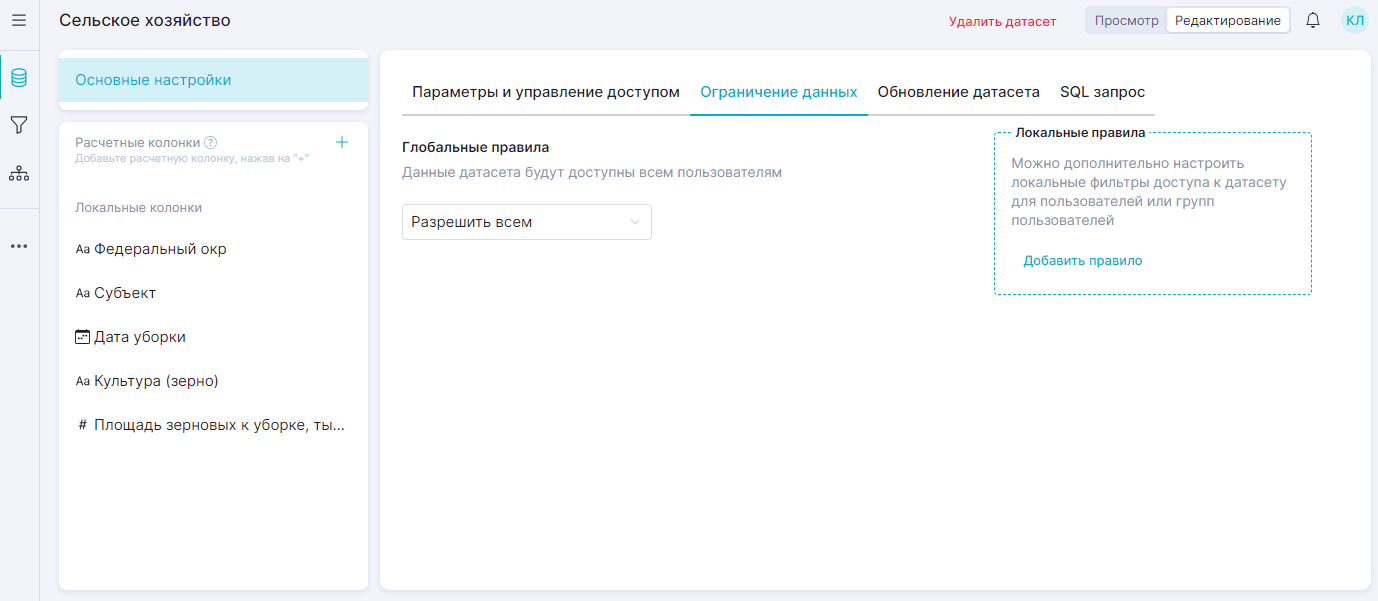Open Параметры и управление доступом tab
The image size is (1378, 601).
point(545,92)
